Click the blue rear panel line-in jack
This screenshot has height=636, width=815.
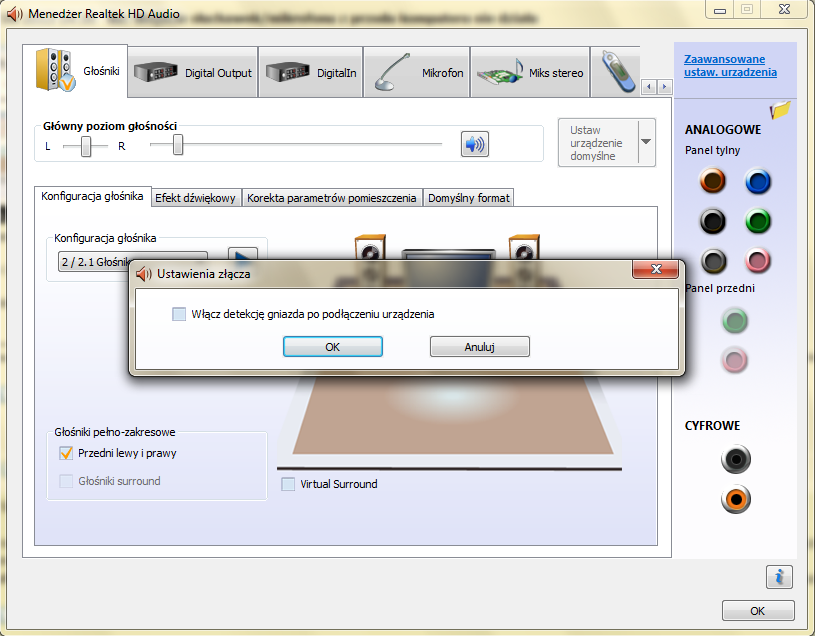(x=758, y=181)
